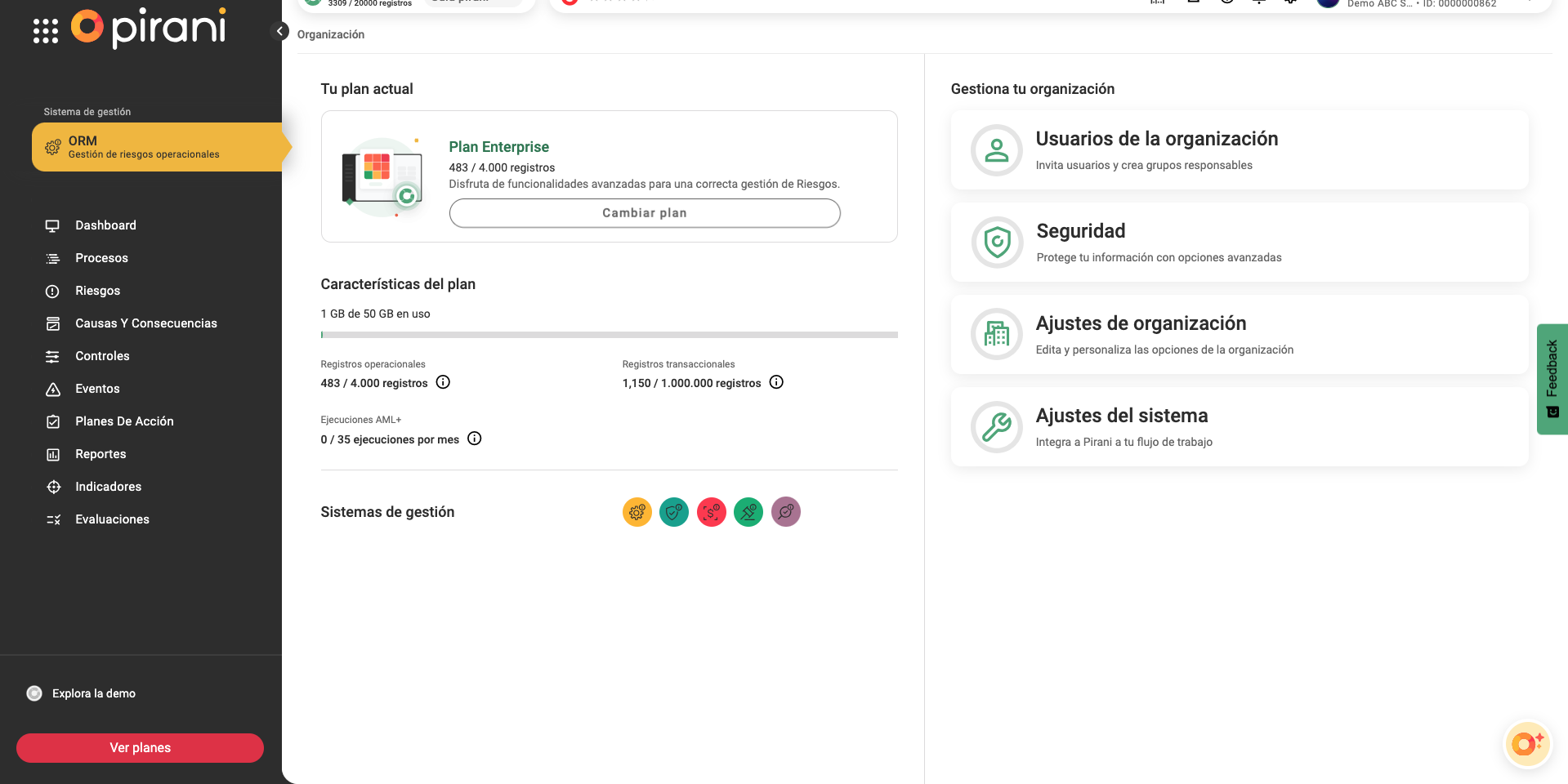This screenshot has height=784, width=1568.
Task: Open Indicadores from the sidebar
Action: click(108, 487)
